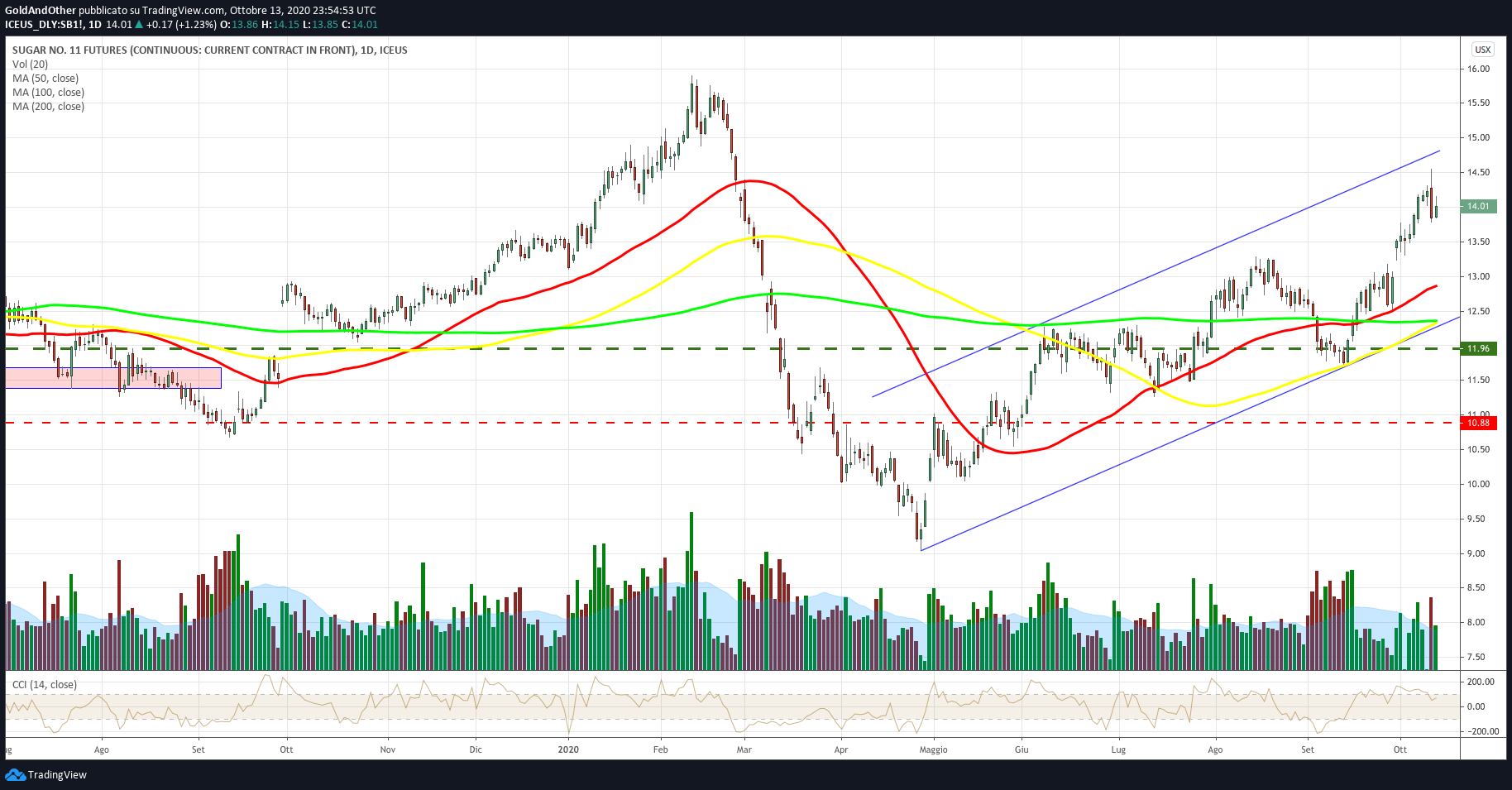Click the 10.88 red level price label
The width and height of the screenshot is (1512, 790).
[x=1478, y=423]
